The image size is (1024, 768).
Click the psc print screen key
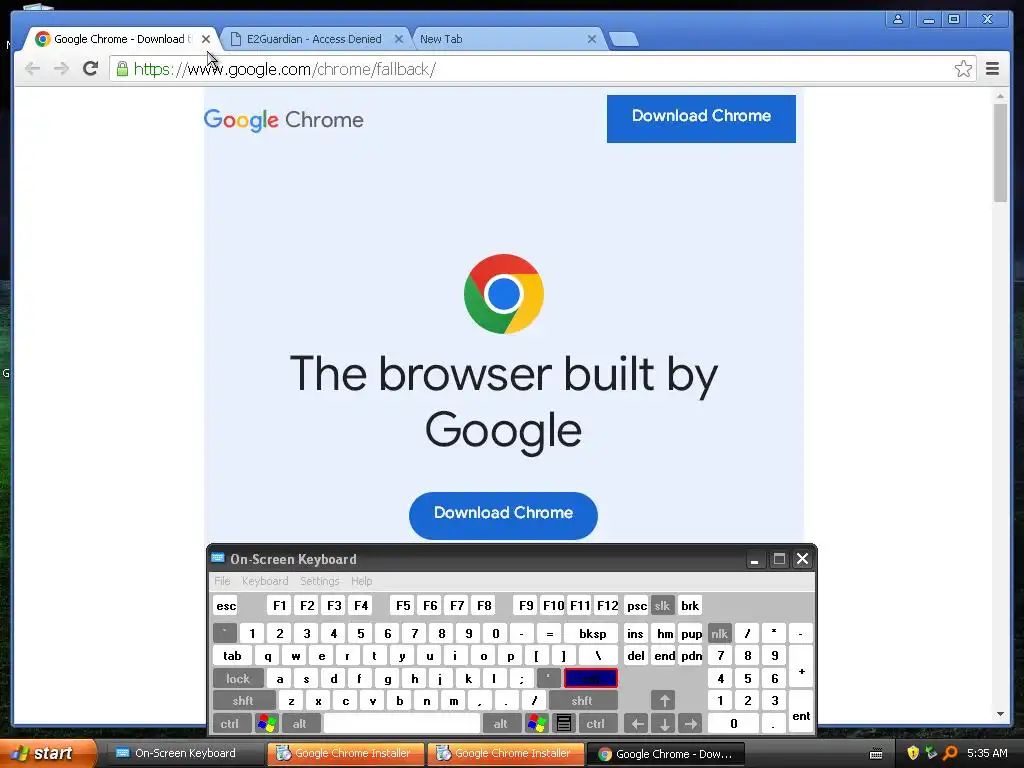click(637, 605)
